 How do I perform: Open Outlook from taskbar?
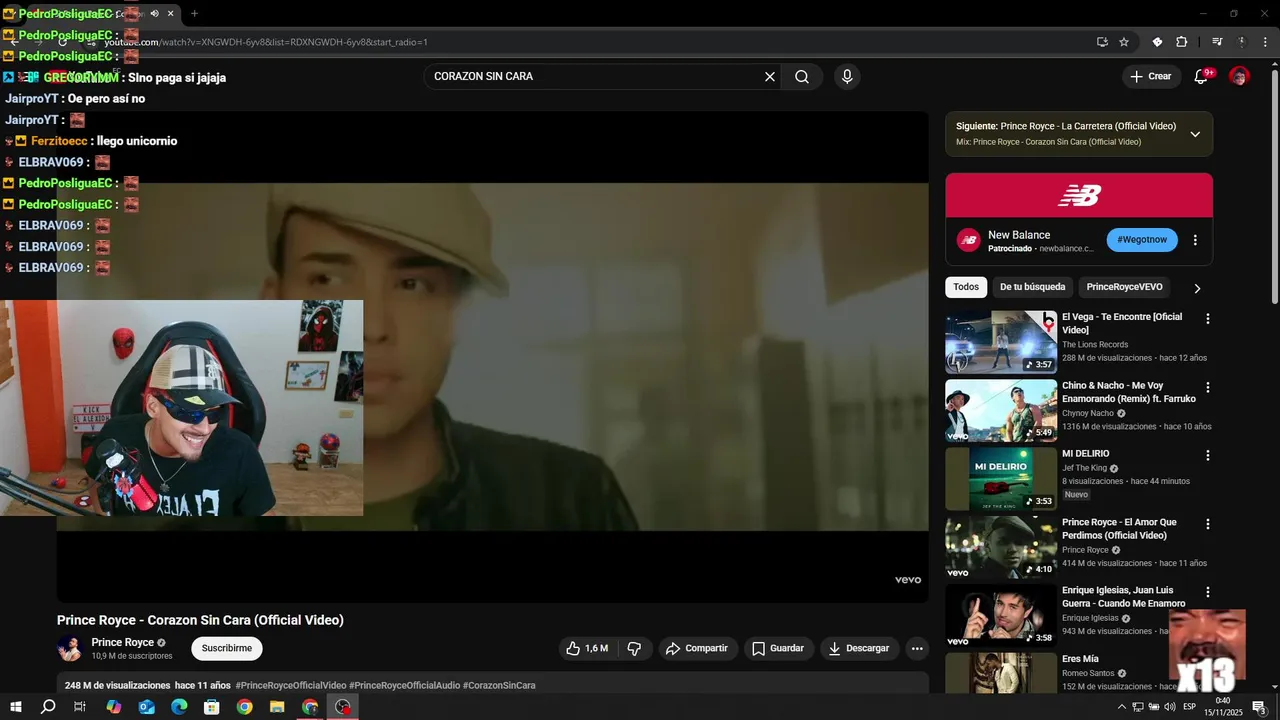[x=146, y=707]
